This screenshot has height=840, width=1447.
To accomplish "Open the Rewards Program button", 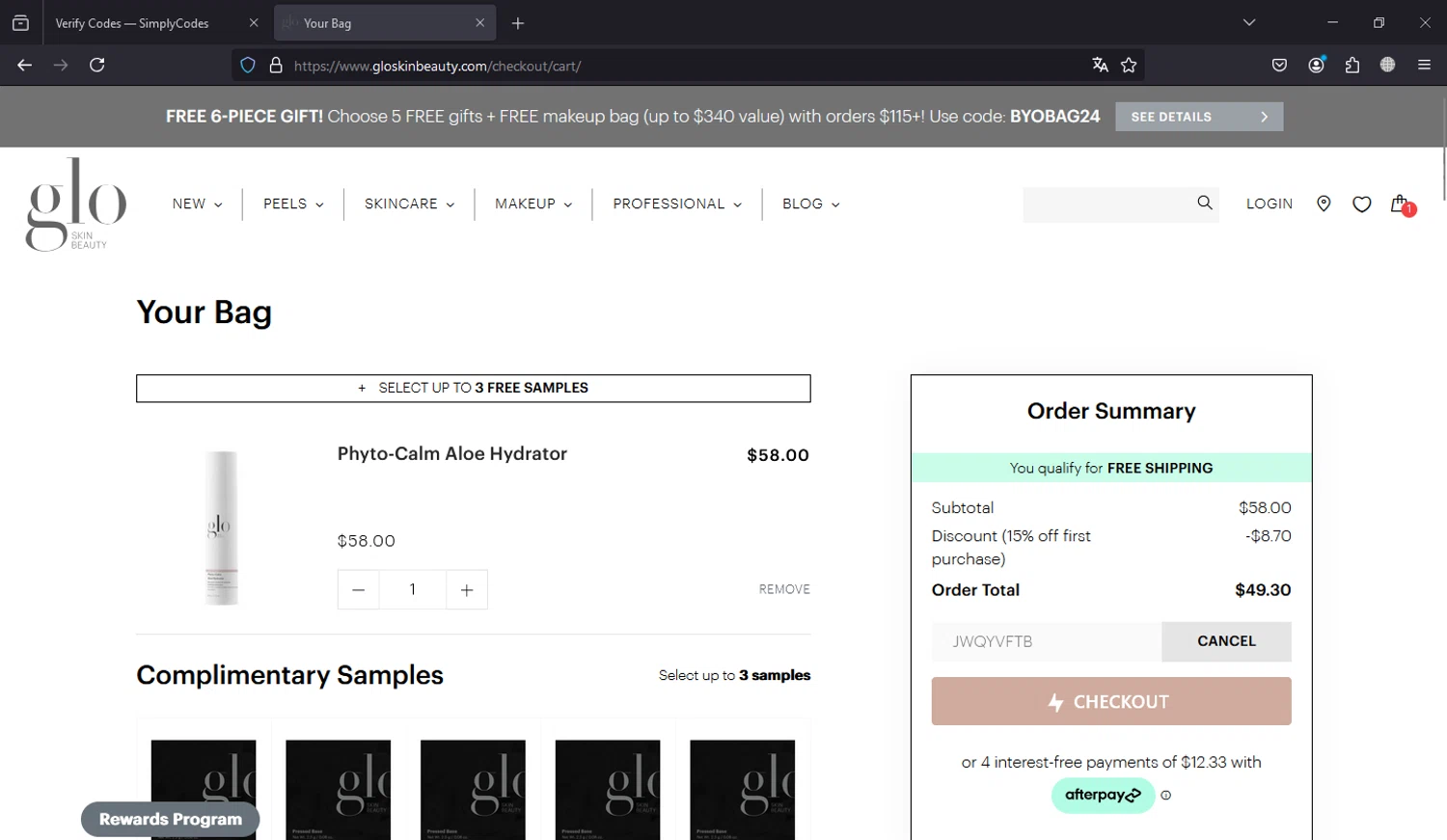I will (171, 820).
